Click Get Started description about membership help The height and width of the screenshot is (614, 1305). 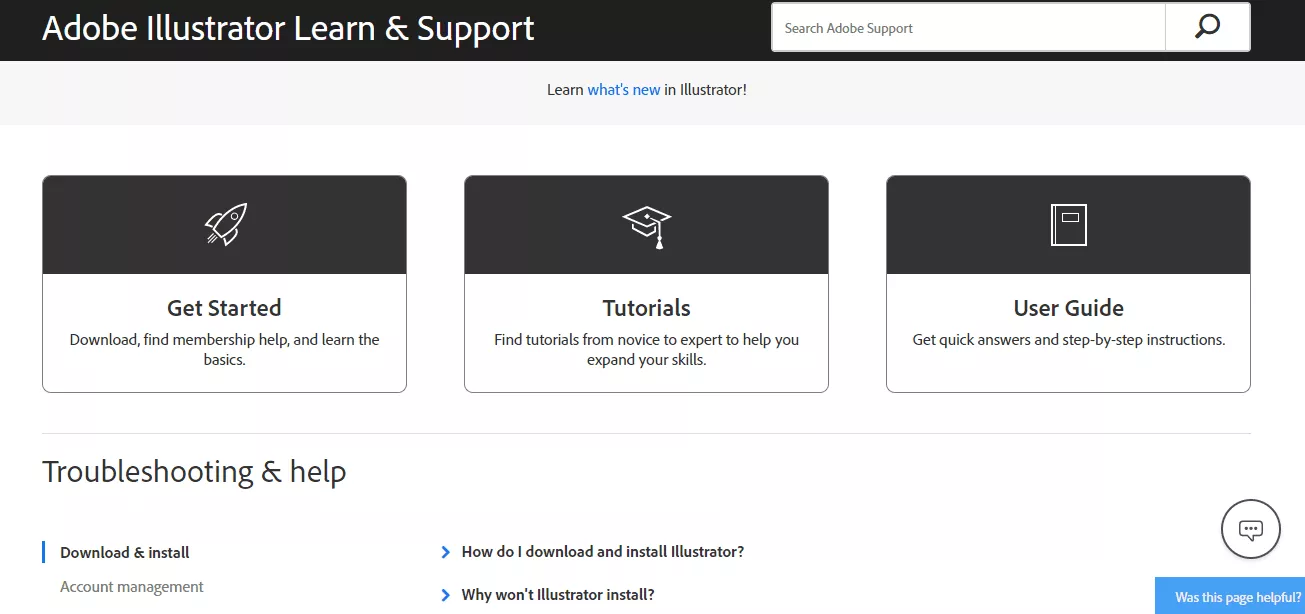click(224, 349)
